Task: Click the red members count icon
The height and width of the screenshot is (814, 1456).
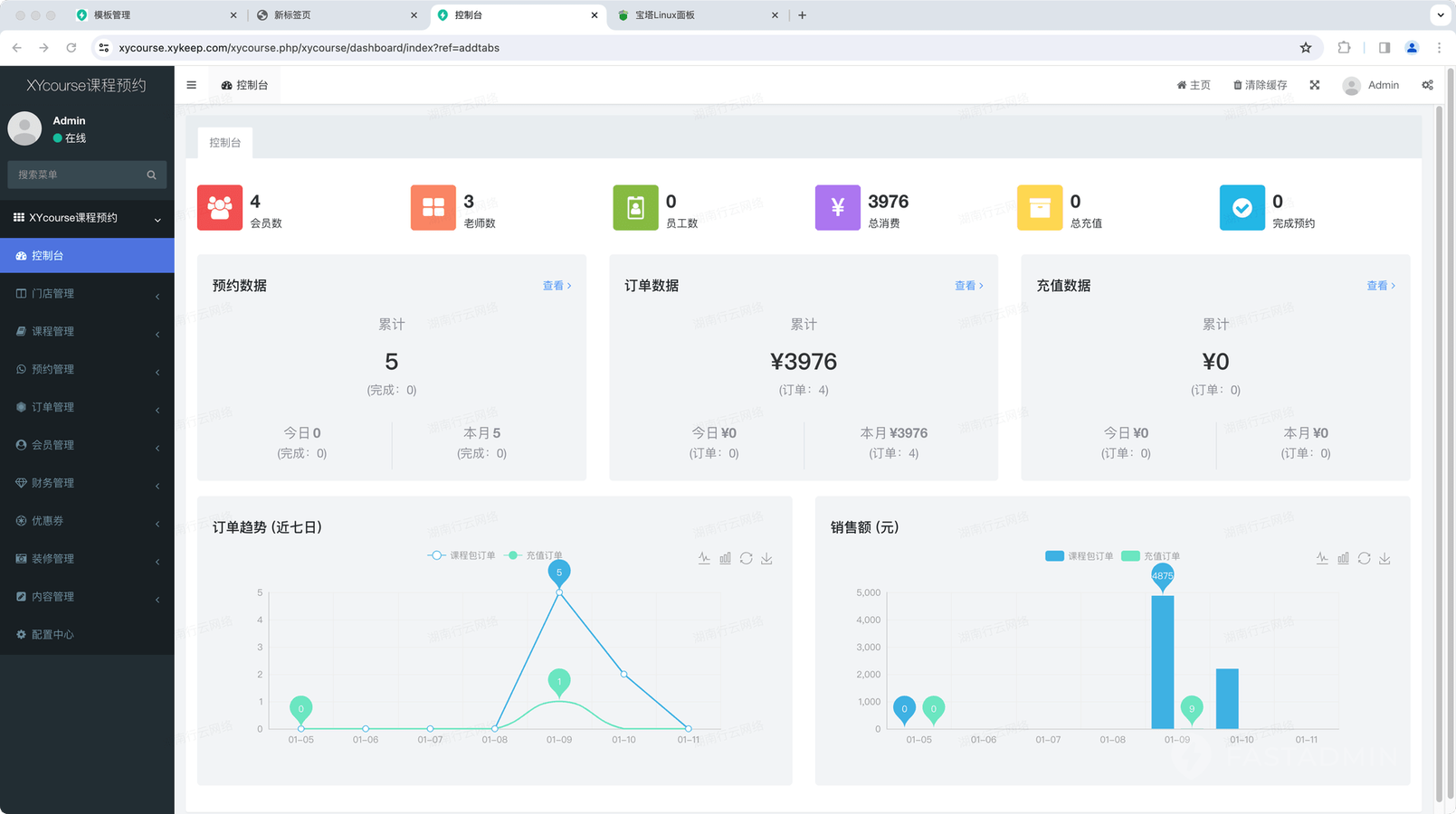Action: pyautogui.click(x=220, y=208)
